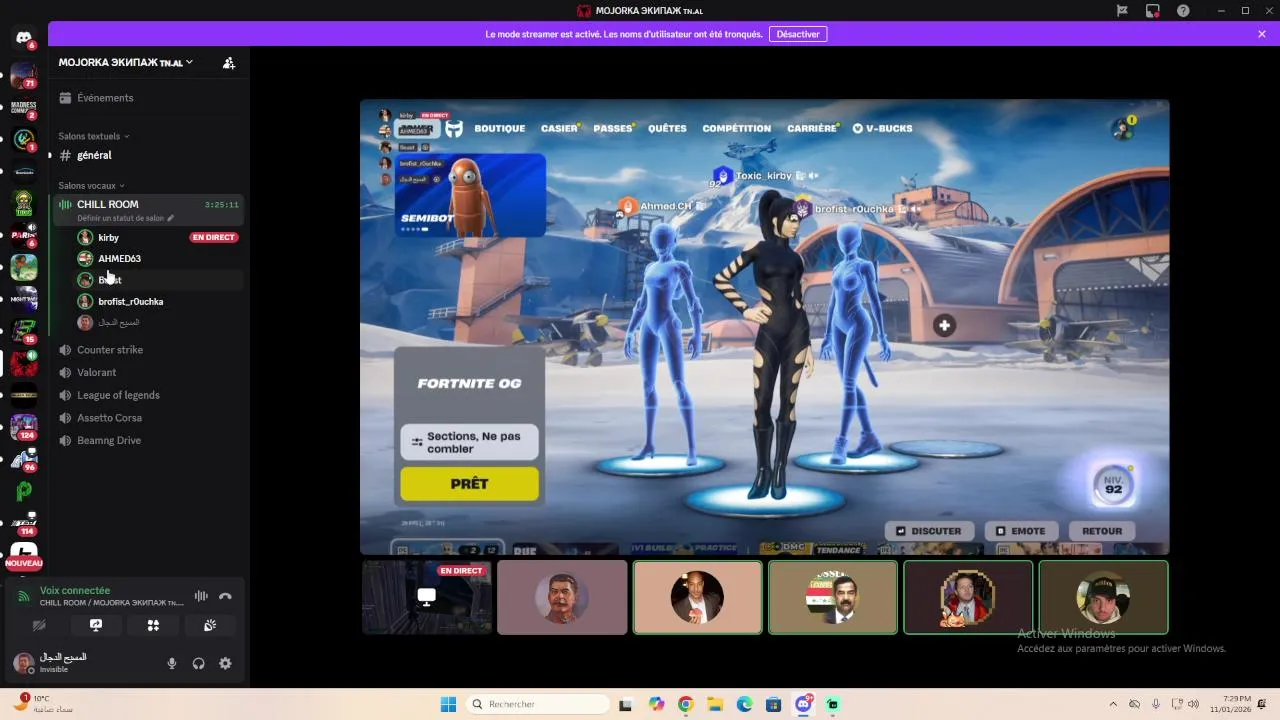Click Définir un statut de salon link
The width and height of the screenshot is (1280, 720).
120,218
